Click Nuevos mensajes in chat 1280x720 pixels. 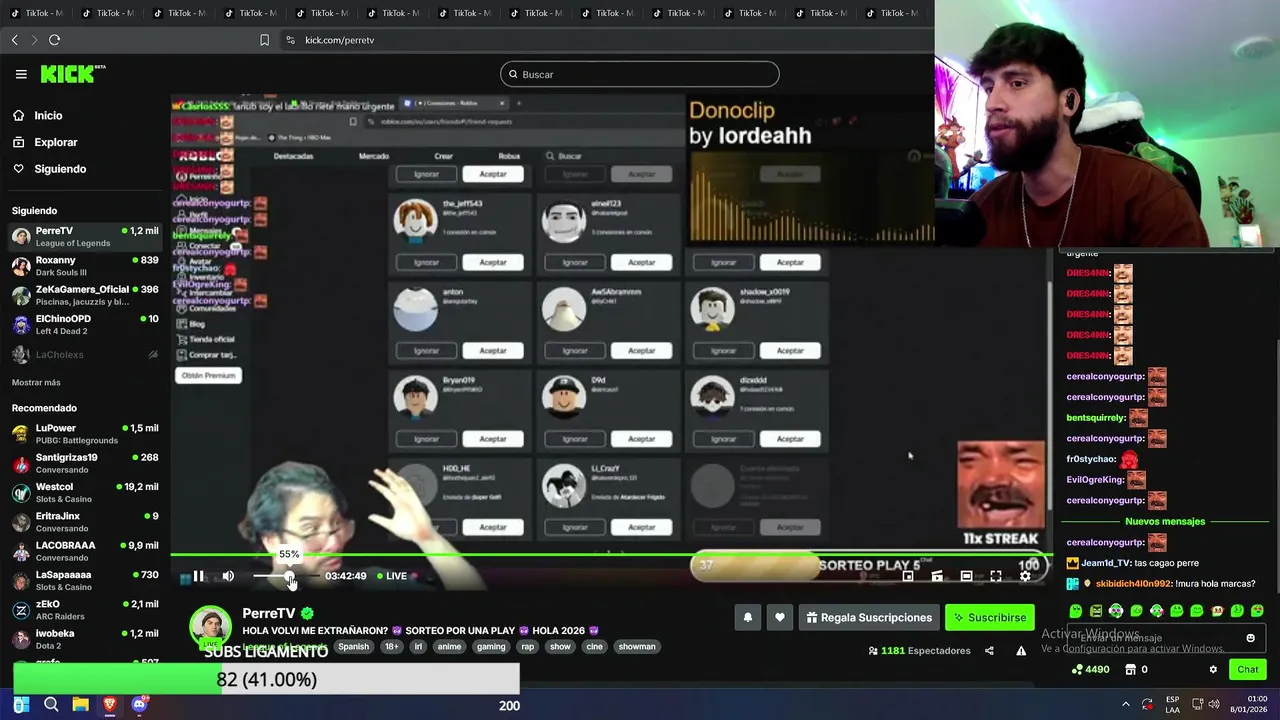(x=1165, y=521)
